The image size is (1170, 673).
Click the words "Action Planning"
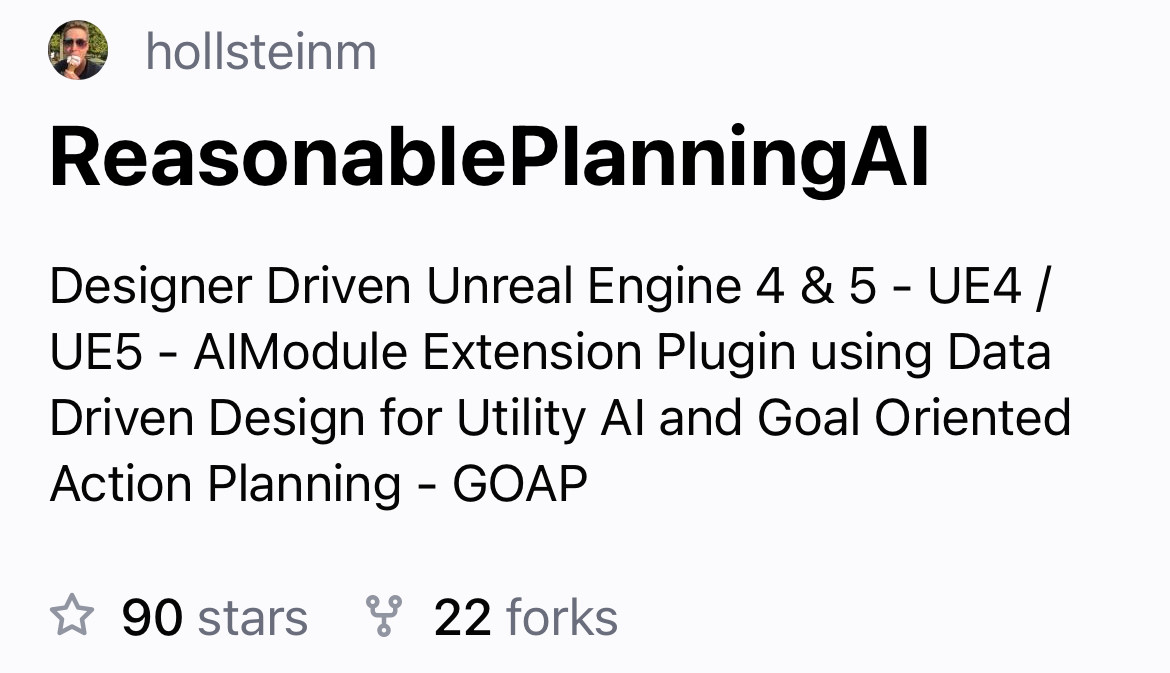point(225,484)
